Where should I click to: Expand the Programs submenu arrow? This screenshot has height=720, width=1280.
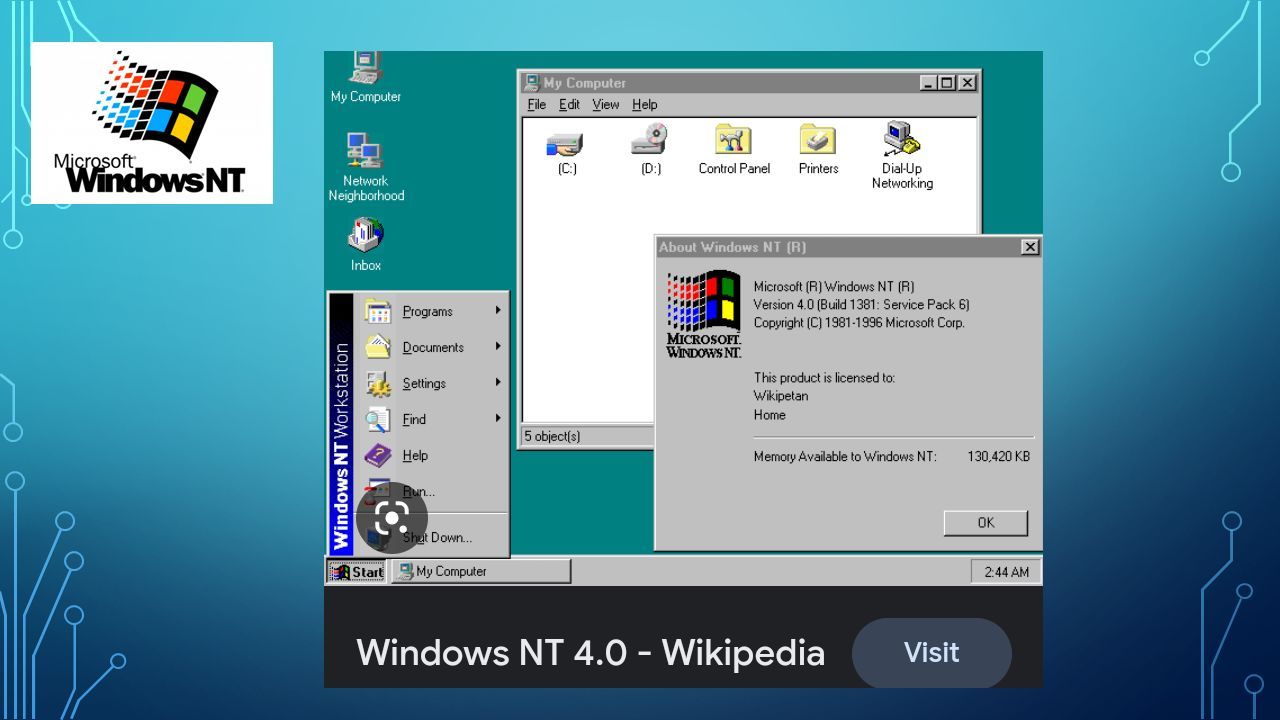(498, 311)
